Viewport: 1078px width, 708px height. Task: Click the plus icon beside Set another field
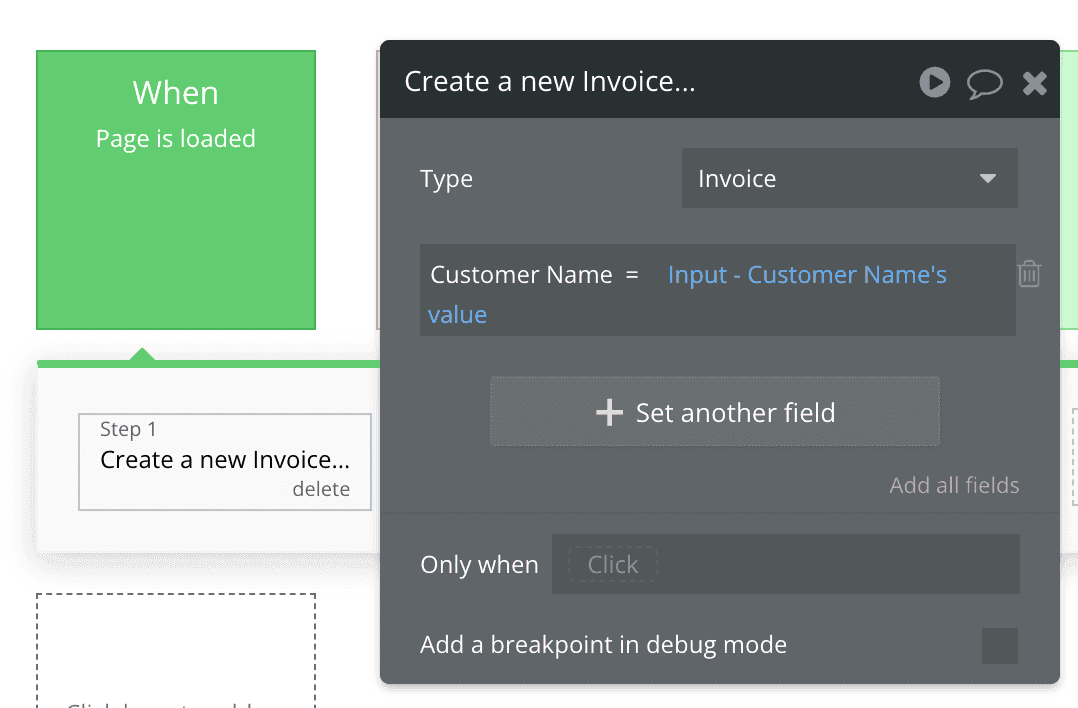coord(609,412)
